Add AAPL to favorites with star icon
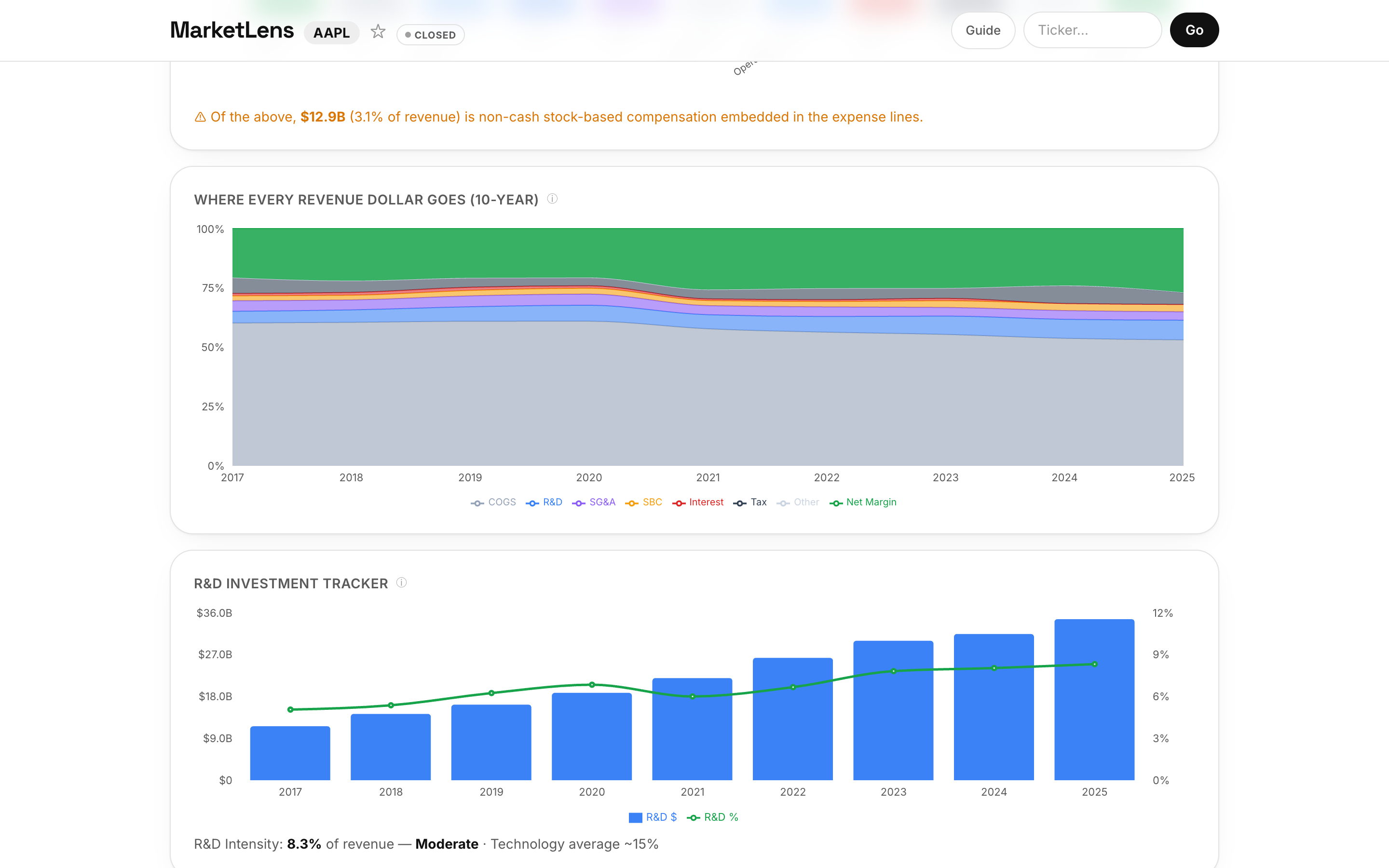The height and width of the screenshot is (868, 1389). (378, 31)
